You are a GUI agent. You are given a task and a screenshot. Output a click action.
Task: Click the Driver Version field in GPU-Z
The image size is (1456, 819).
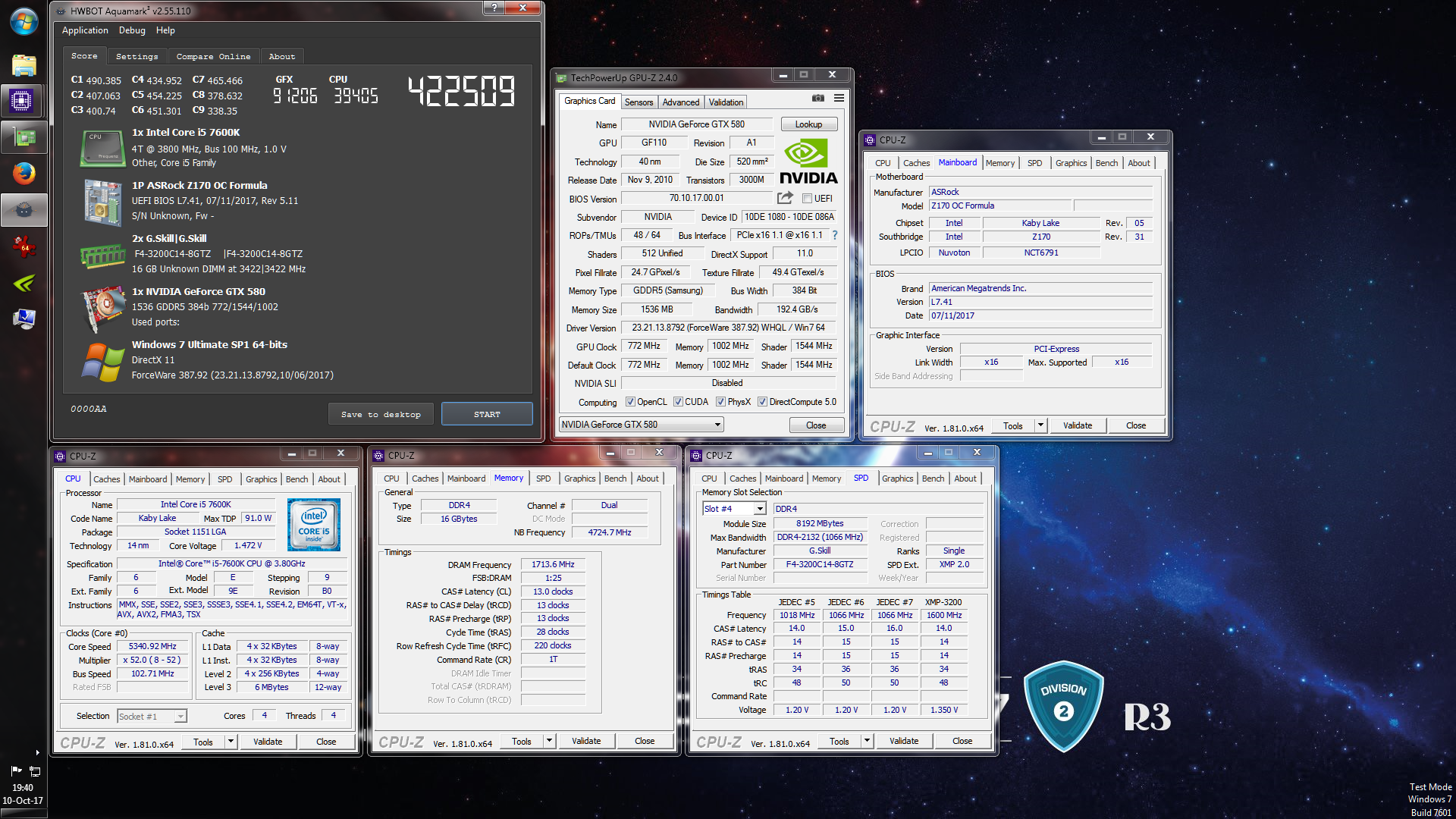(x=728, y=328)
